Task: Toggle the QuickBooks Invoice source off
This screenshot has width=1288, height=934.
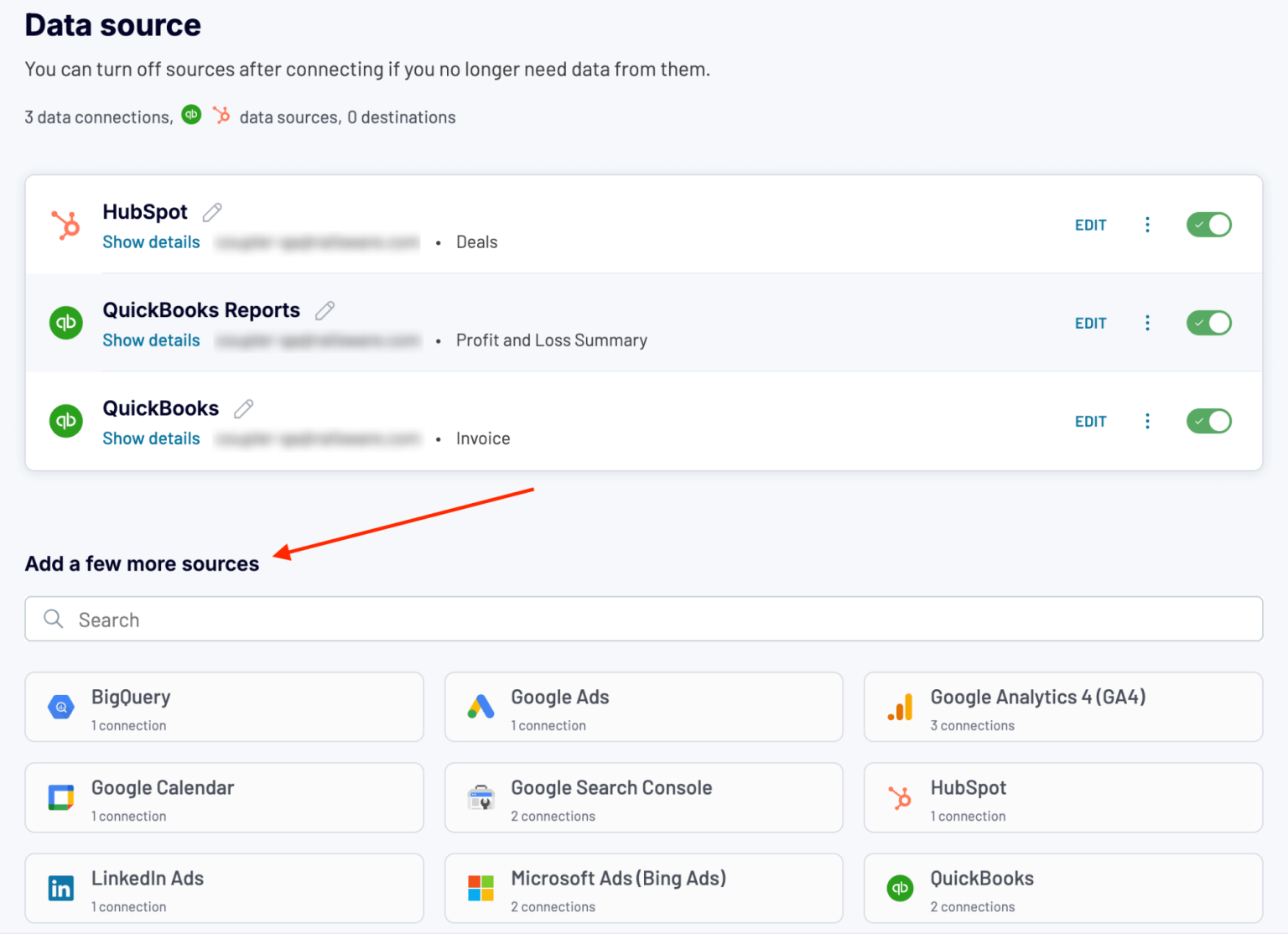Action: 1208,421
